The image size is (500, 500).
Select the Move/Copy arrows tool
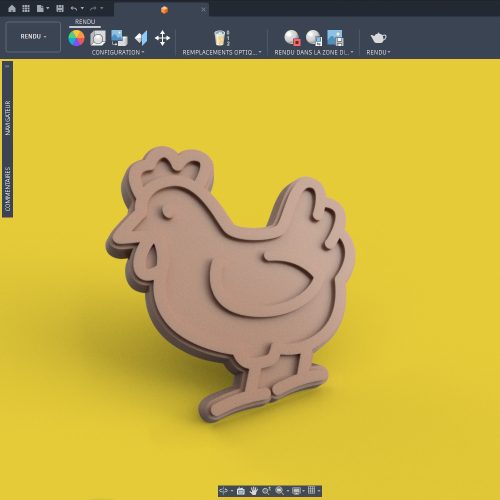click(x=162, y=38)
